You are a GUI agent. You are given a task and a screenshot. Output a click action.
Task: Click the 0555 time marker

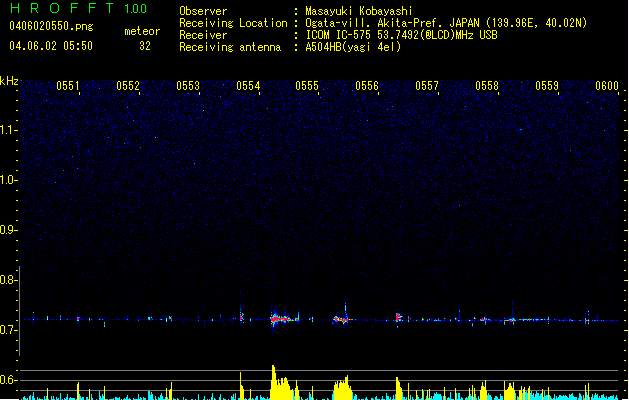click(307, 86)
